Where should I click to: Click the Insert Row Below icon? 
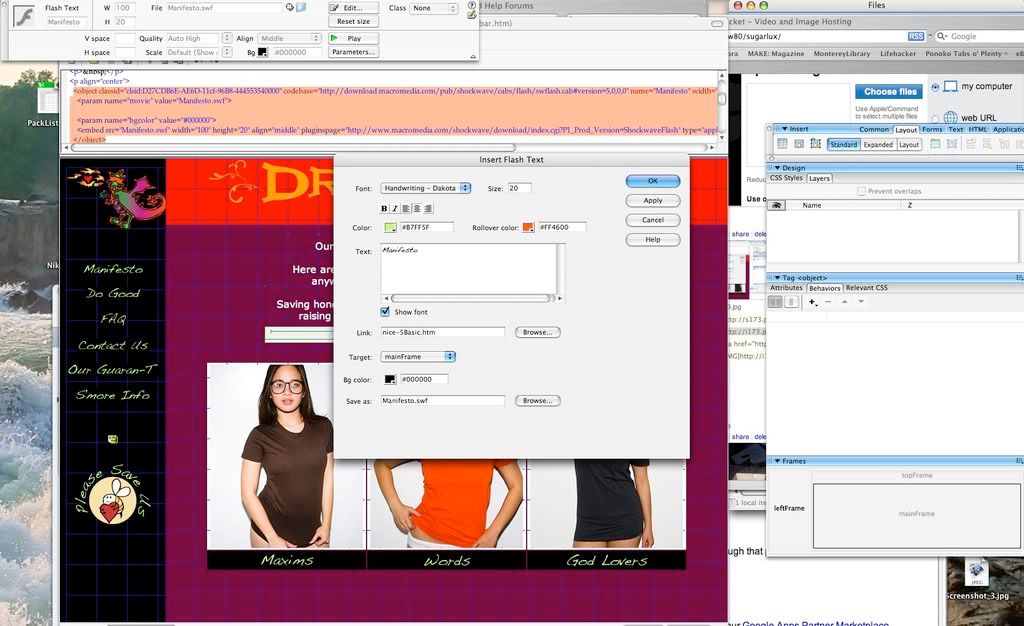pyautogui.click(x=987, y=144)
